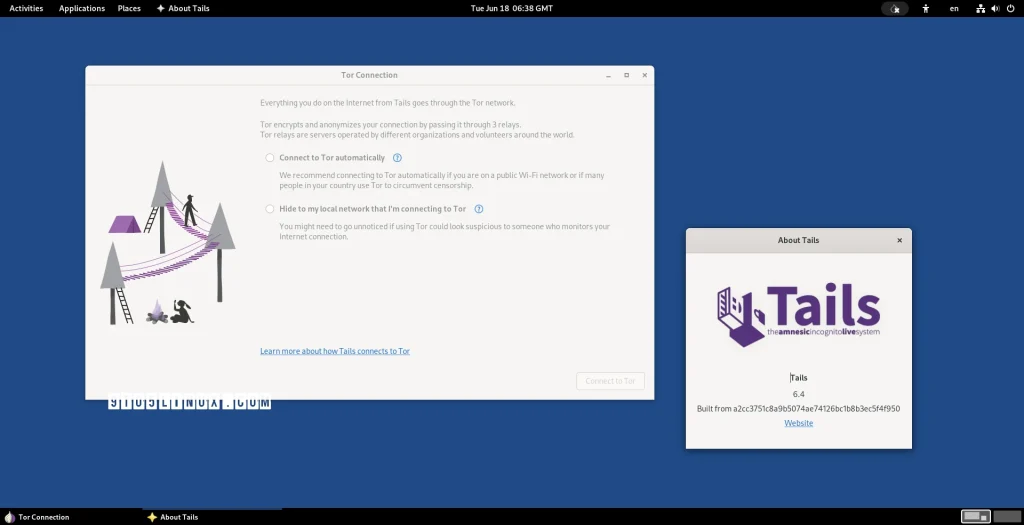Open the About Tails app menu
The width and height of the screenshot is (1024, 525).
183,8
